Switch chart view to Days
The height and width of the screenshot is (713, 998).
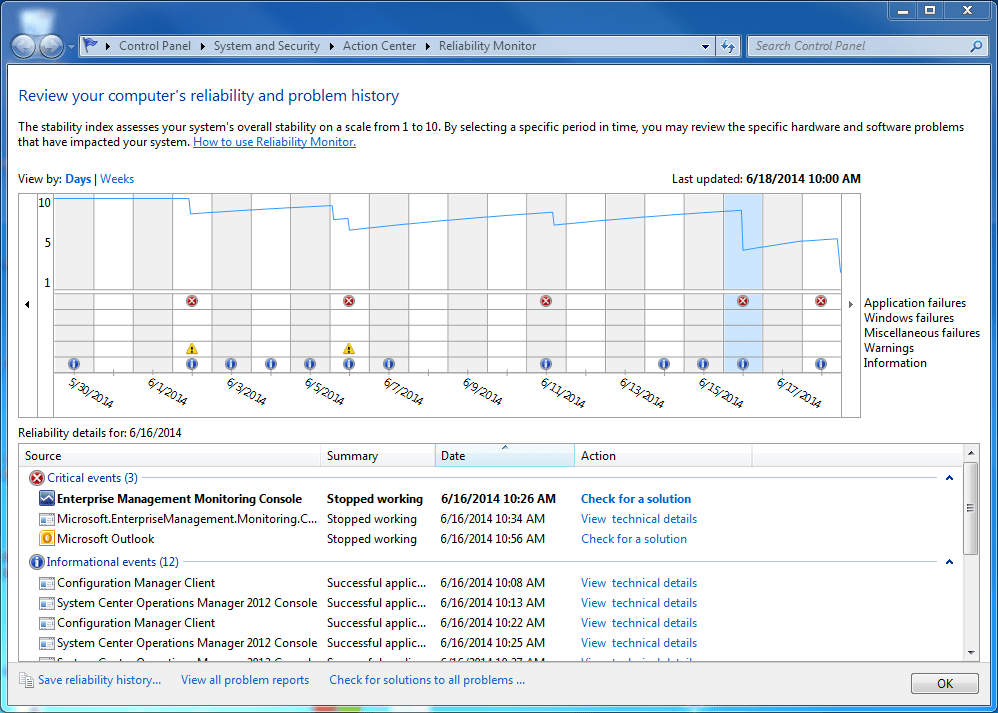click(x=78, y=179)
